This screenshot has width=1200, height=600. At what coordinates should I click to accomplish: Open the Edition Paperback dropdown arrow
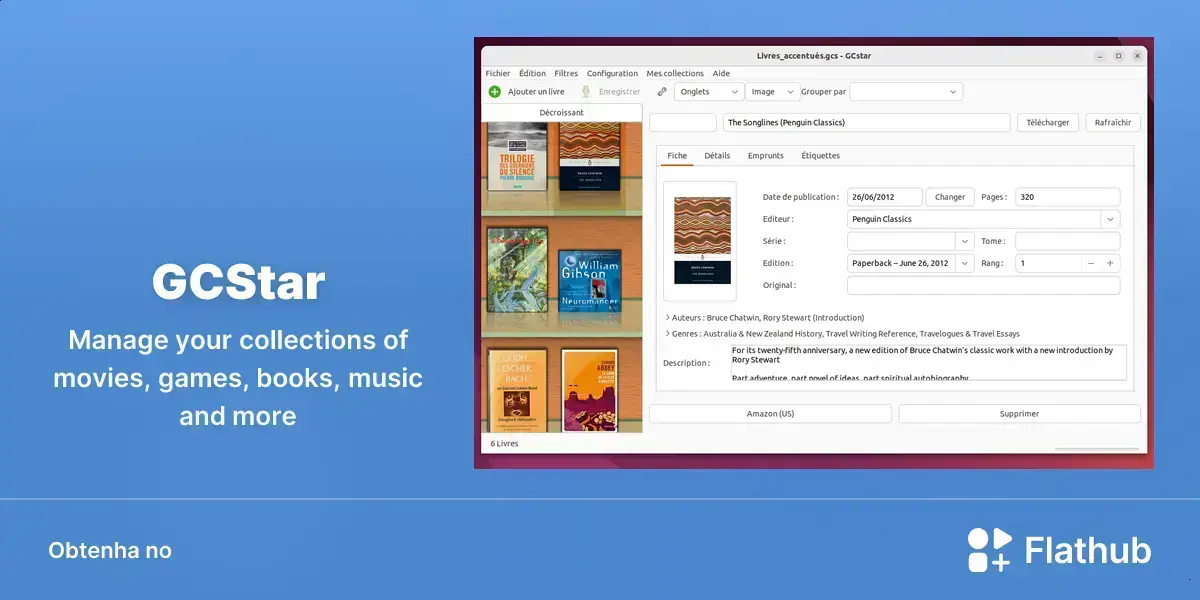pyautogui.click(x=964, y=263)
